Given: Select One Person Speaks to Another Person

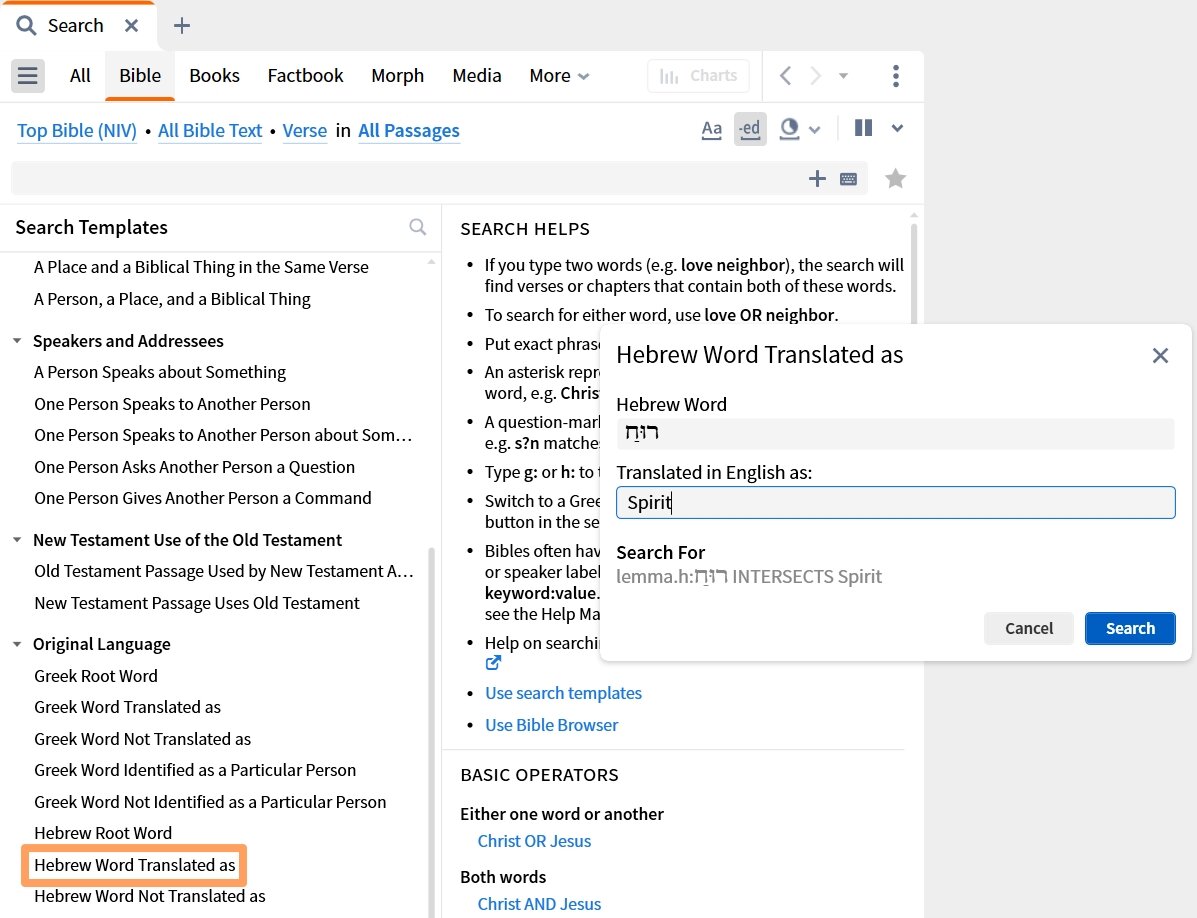Looking at the screenshot, I should tap(173, 404).
